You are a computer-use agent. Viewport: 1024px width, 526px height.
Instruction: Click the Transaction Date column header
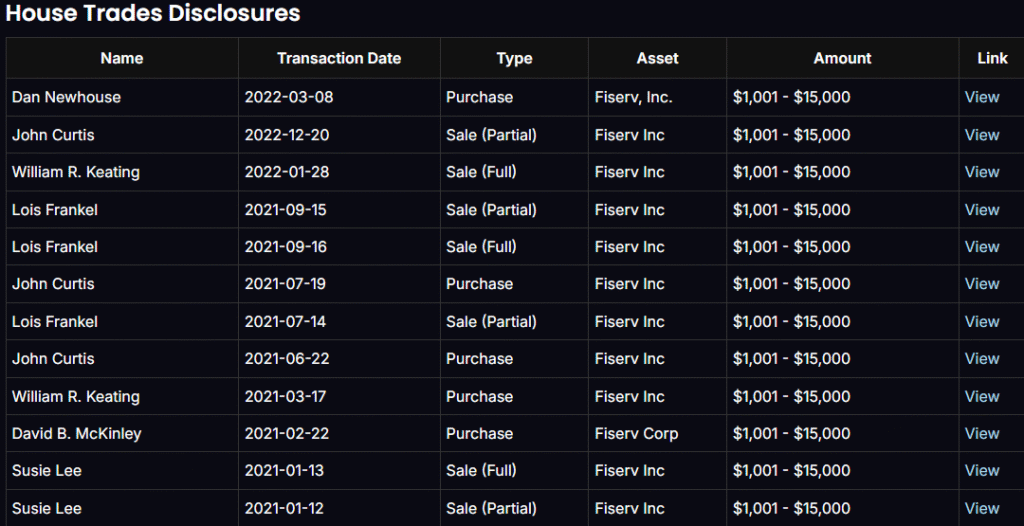click(339, 59)
